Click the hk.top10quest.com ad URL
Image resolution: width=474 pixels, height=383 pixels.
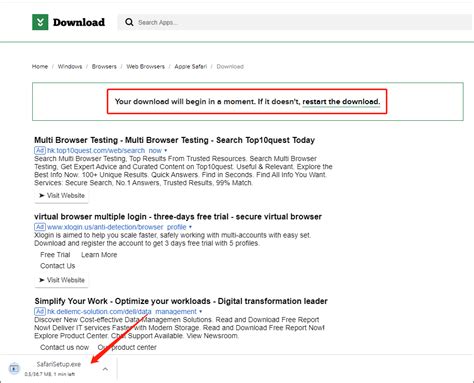tap(104, 150)
